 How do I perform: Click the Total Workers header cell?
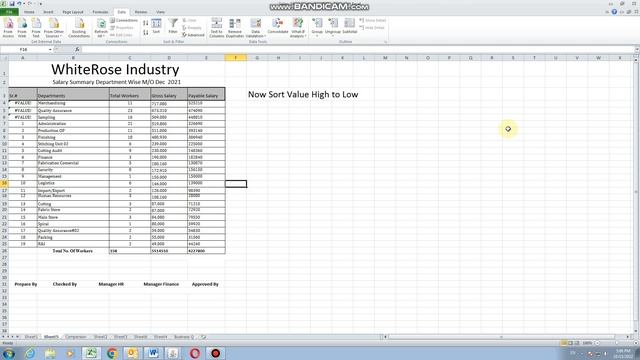pos(130,94)
